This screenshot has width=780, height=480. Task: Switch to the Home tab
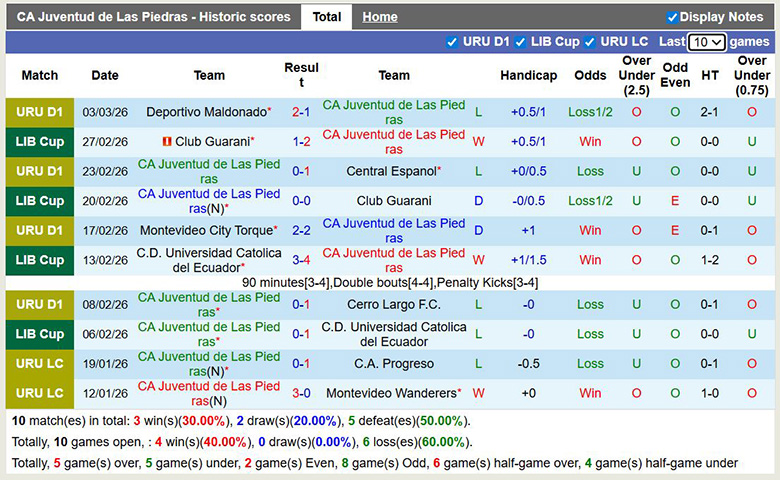[379, 17]
